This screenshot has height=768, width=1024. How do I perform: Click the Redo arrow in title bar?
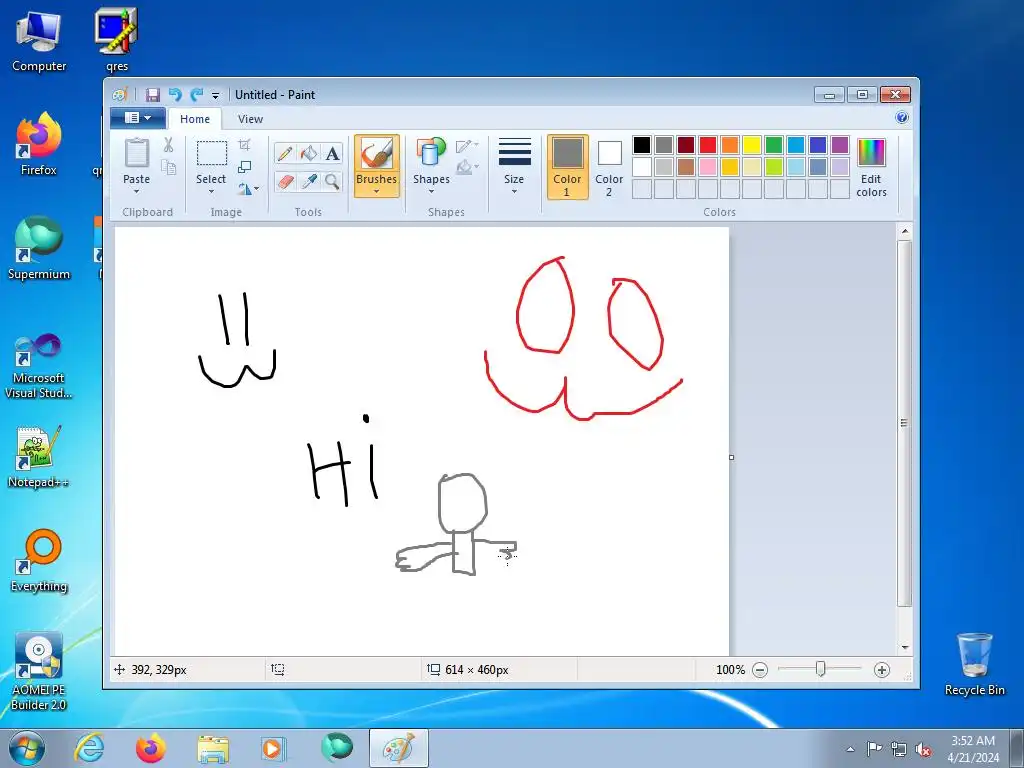click(x=196, y=95)
